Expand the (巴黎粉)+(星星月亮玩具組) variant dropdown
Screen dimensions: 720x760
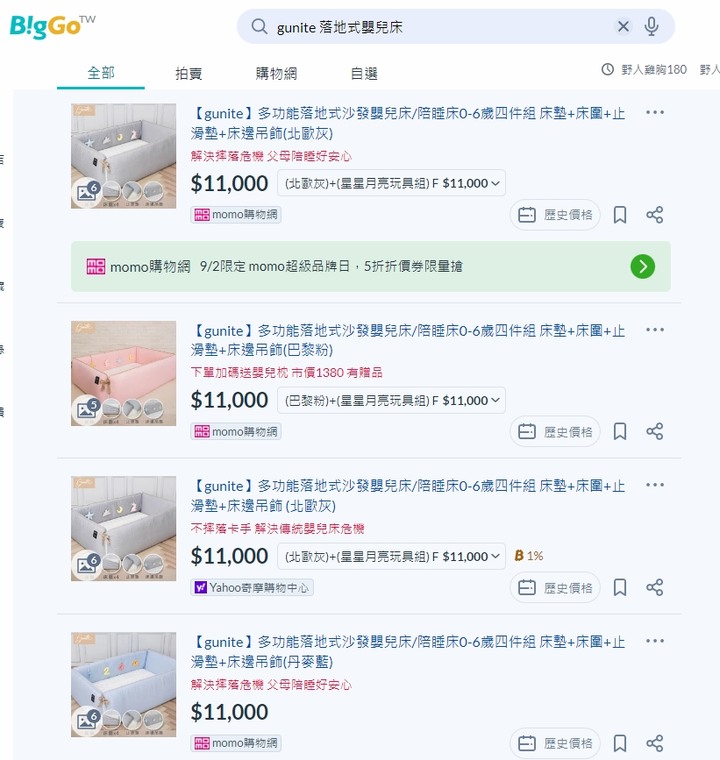point(391,400)
